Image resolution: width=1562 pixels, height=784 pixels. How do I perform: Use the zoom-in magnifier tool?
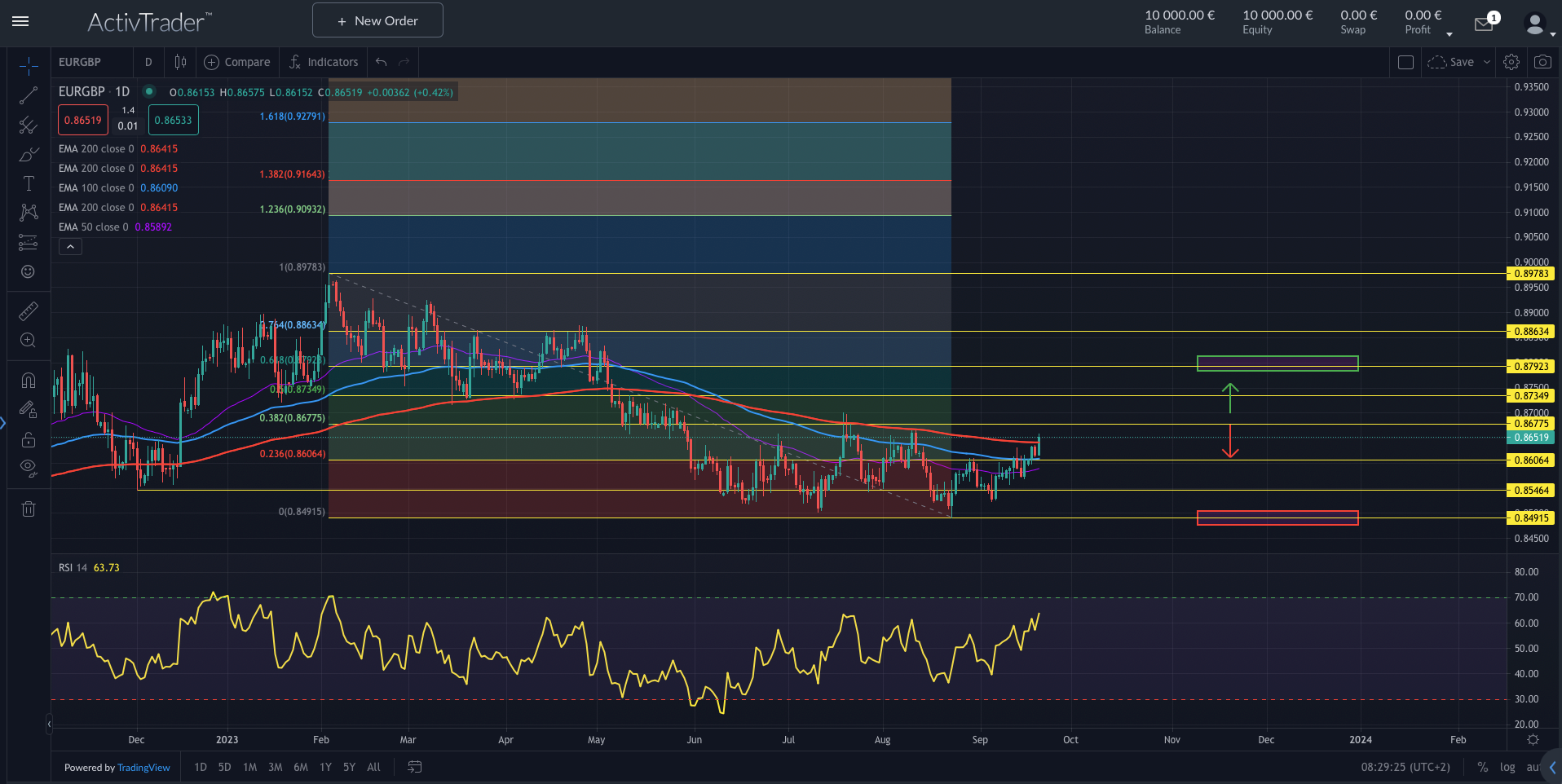pos(29,340)
